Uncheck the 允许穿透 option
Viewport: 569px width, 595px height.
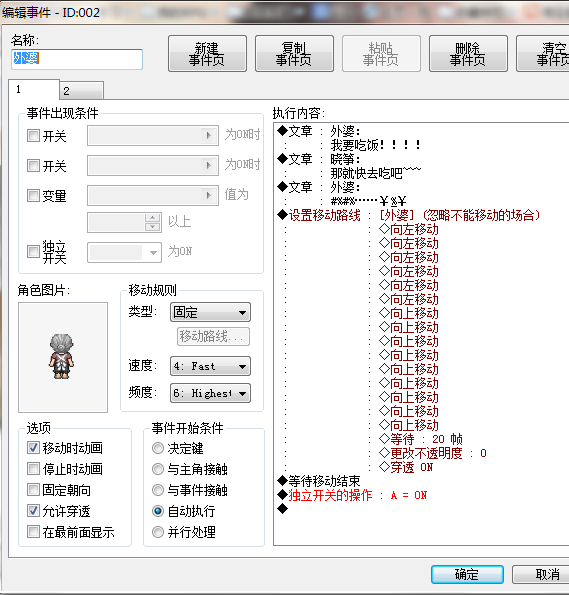click(x=33, y=511)
